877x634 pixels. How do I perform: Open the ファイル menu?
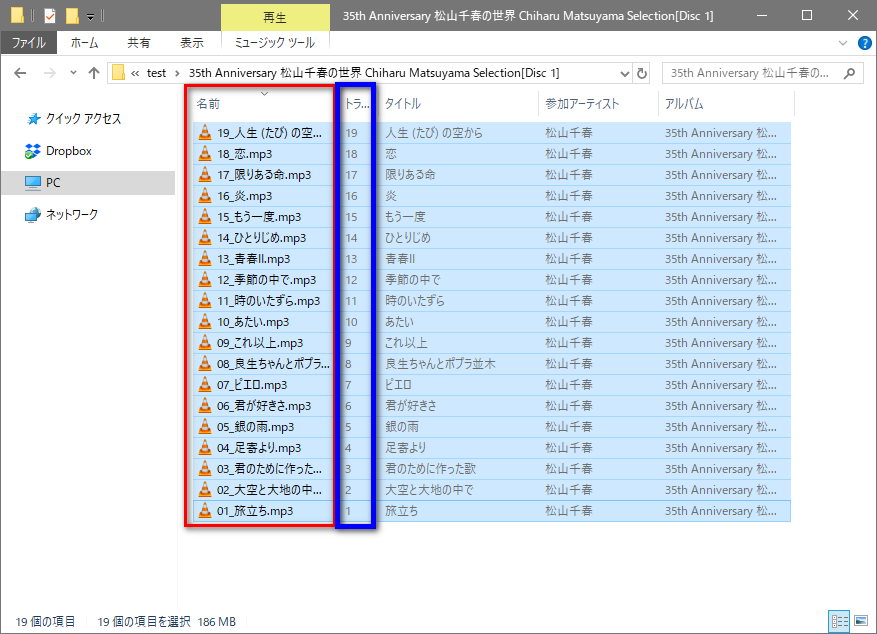click(x=28, y=43)
